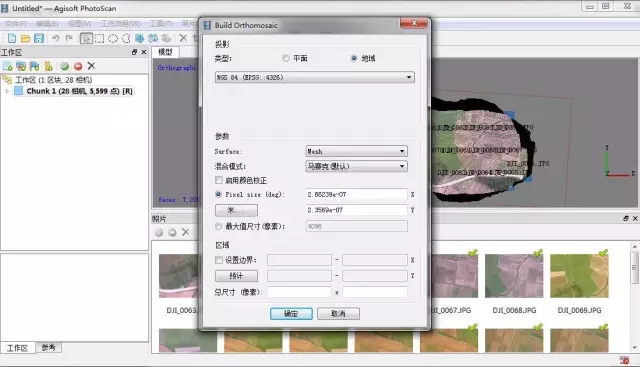Click the Add scale bar icon in workspace toolbar
The height and width of the screenshot is (367, 640).
48,66
